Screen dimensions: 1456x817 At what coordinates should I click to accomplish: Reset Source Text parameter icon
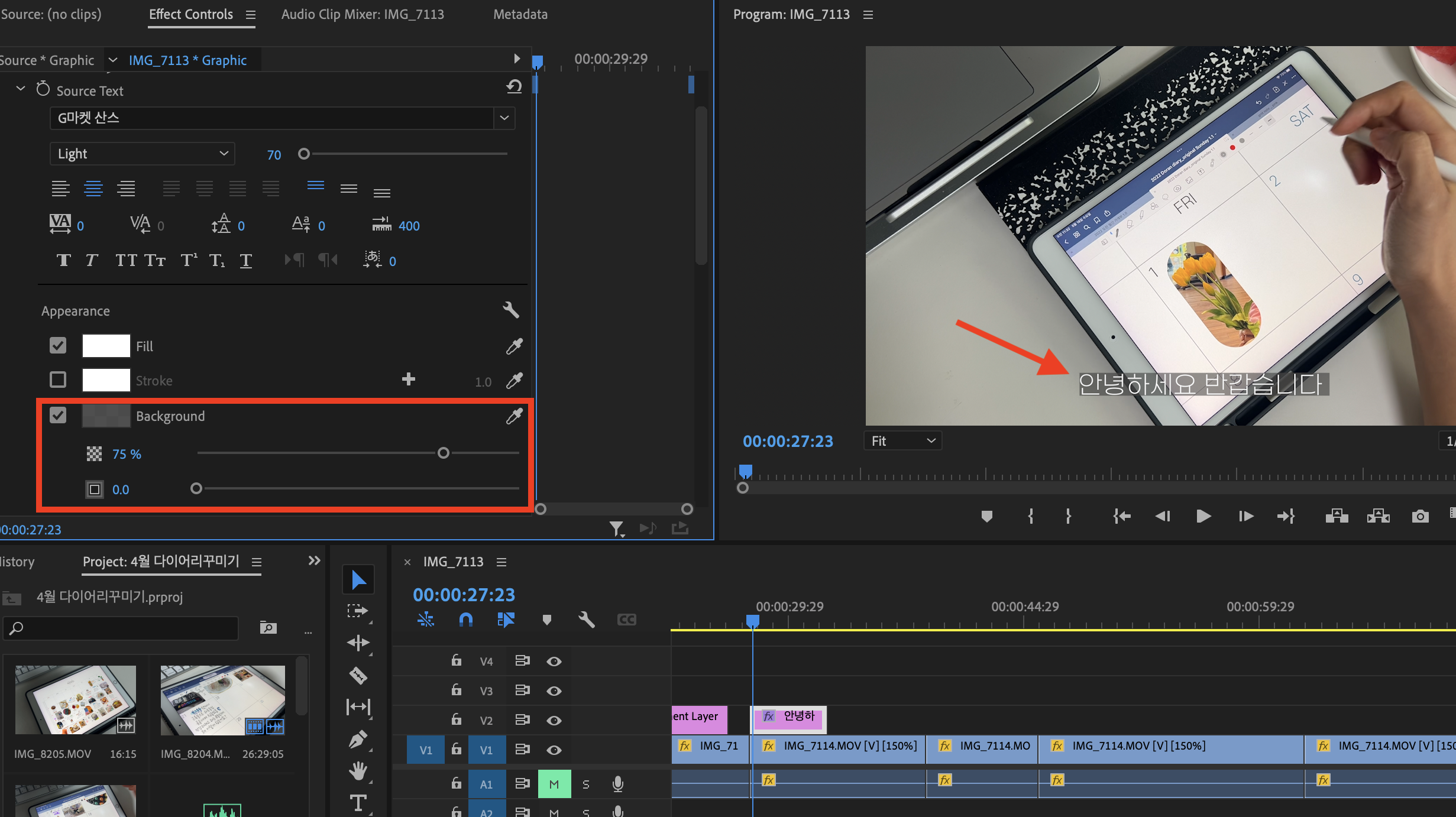tap(514, 87)
